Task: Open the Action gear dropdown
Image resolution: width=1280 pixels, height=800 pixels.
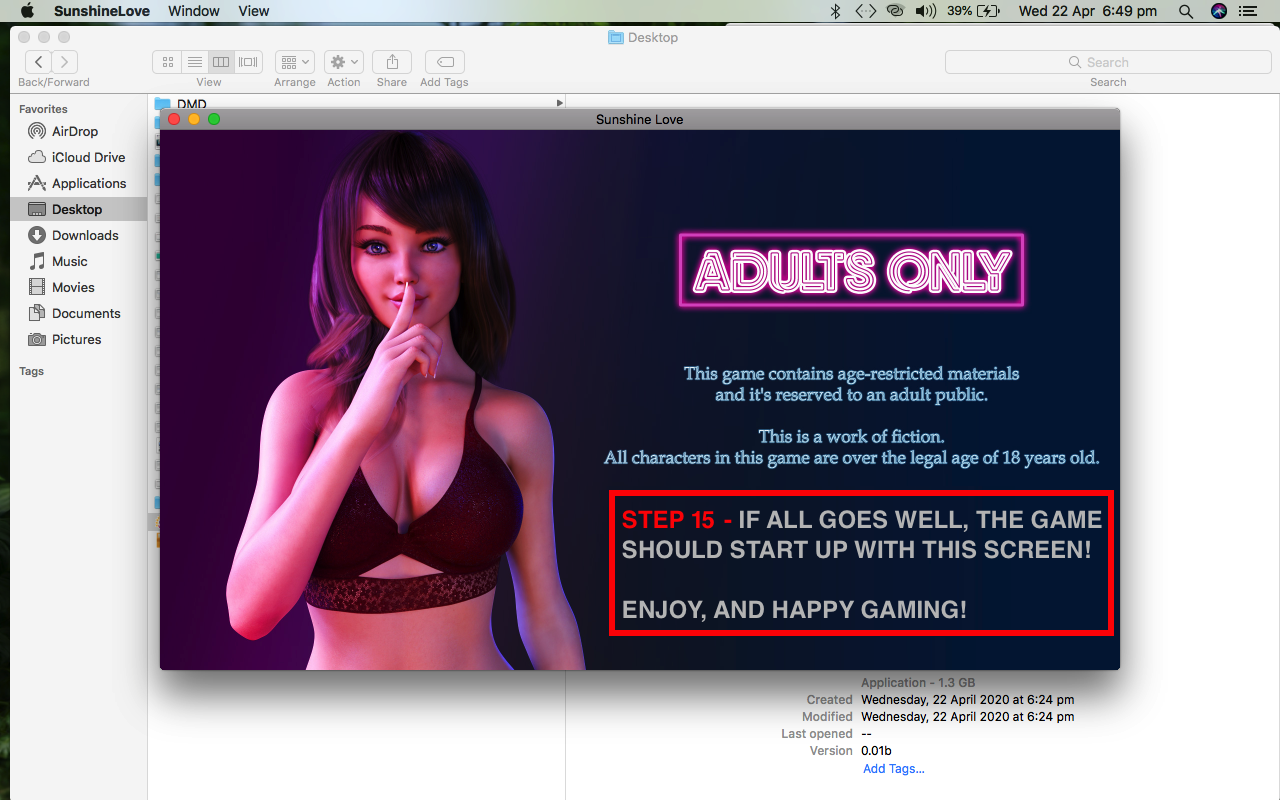Action: click(344, 62)
